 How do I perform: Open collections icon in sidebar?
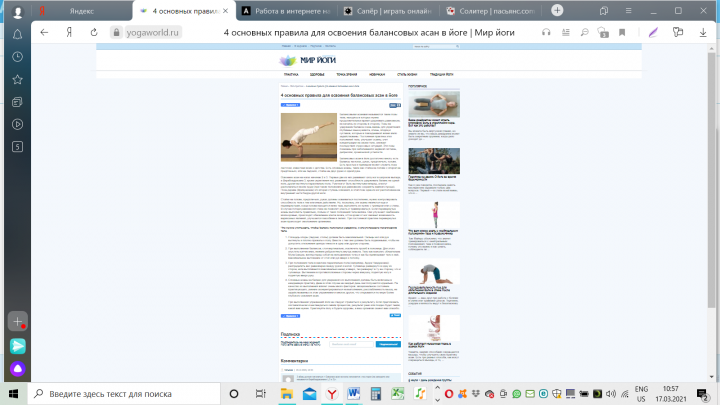click(x=17, y=102)
